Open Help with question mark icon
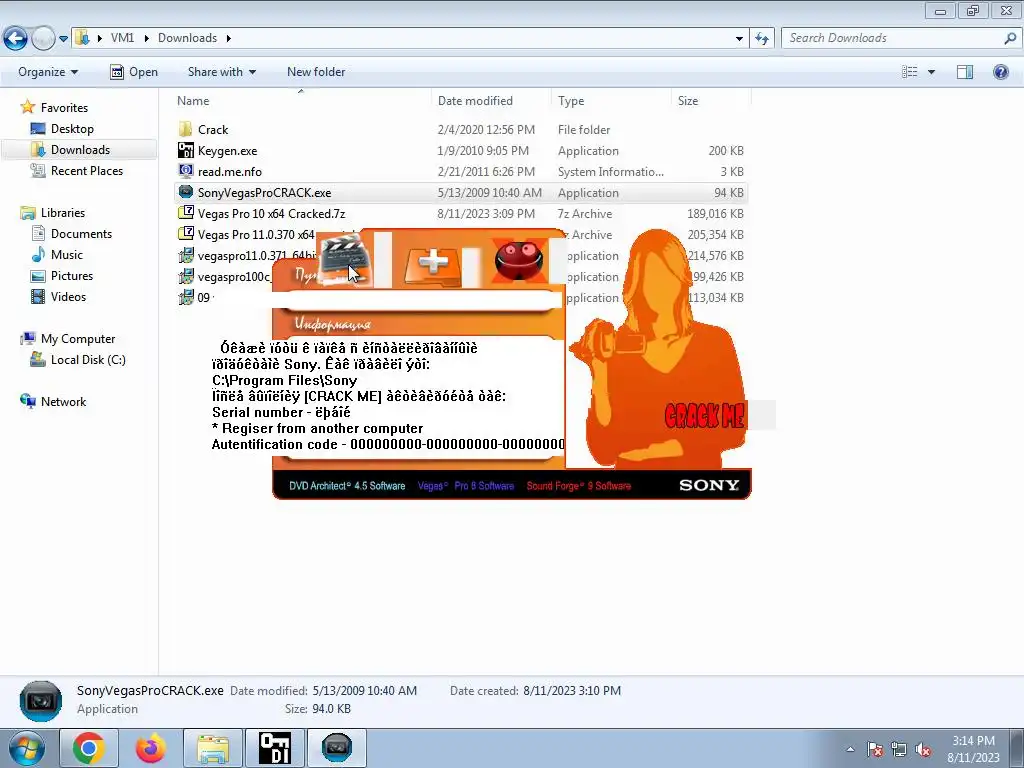The width and height of the screenshot is (1024, 768). point(1000,72)
